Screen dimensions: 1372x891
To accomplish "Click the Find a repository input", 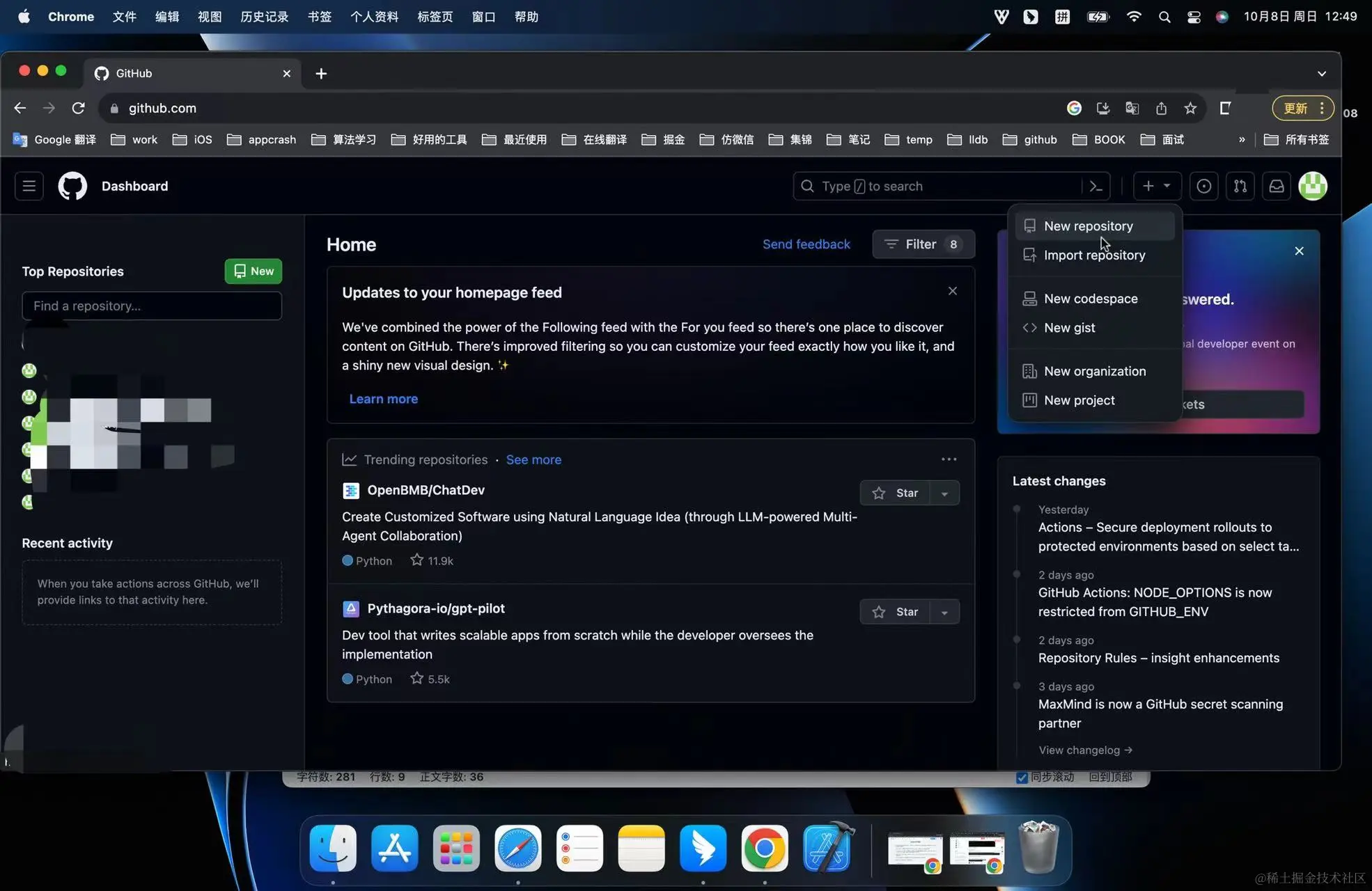I will pos(152,306).
